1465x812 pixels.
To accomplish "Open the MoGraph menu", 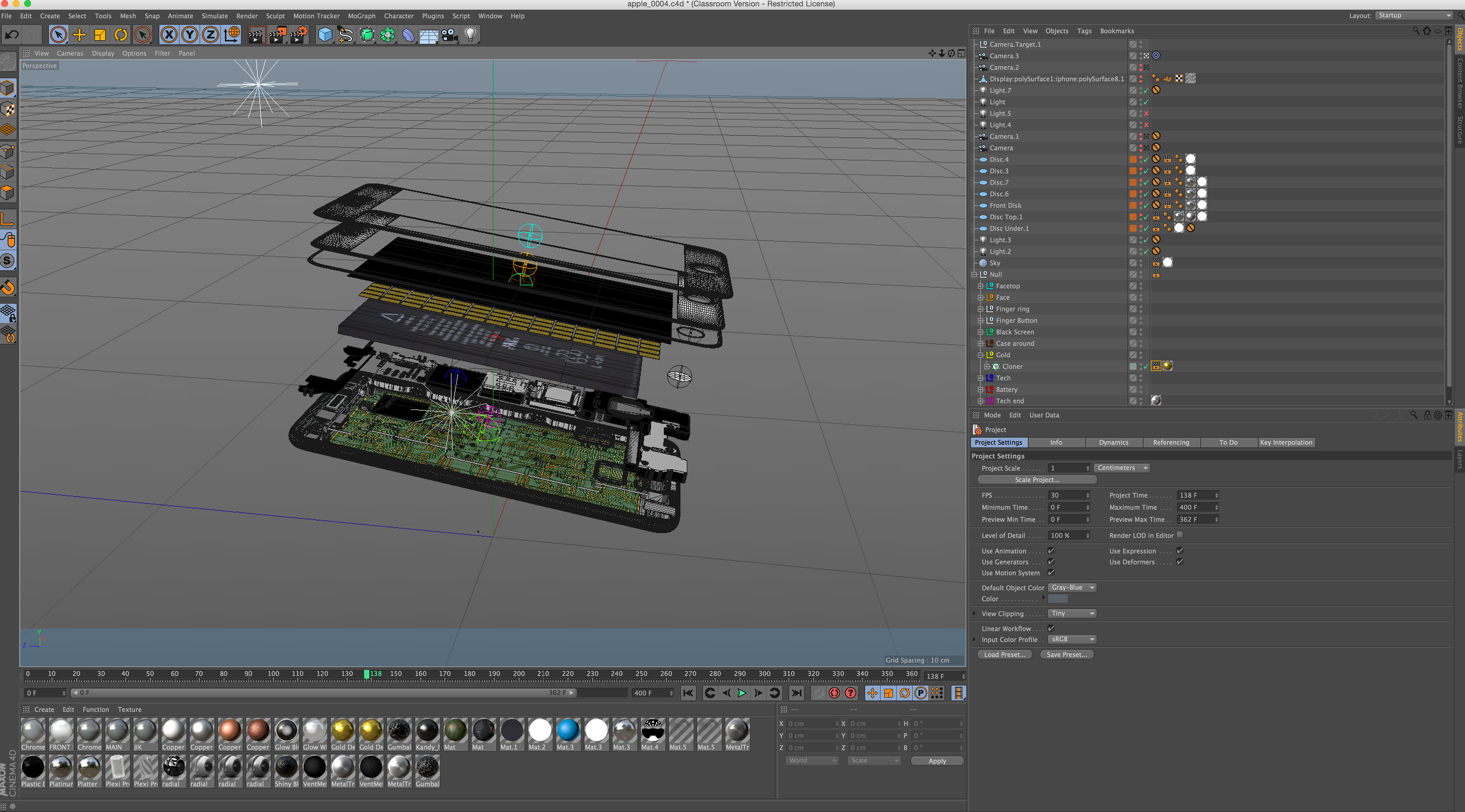I will (361, 16).
